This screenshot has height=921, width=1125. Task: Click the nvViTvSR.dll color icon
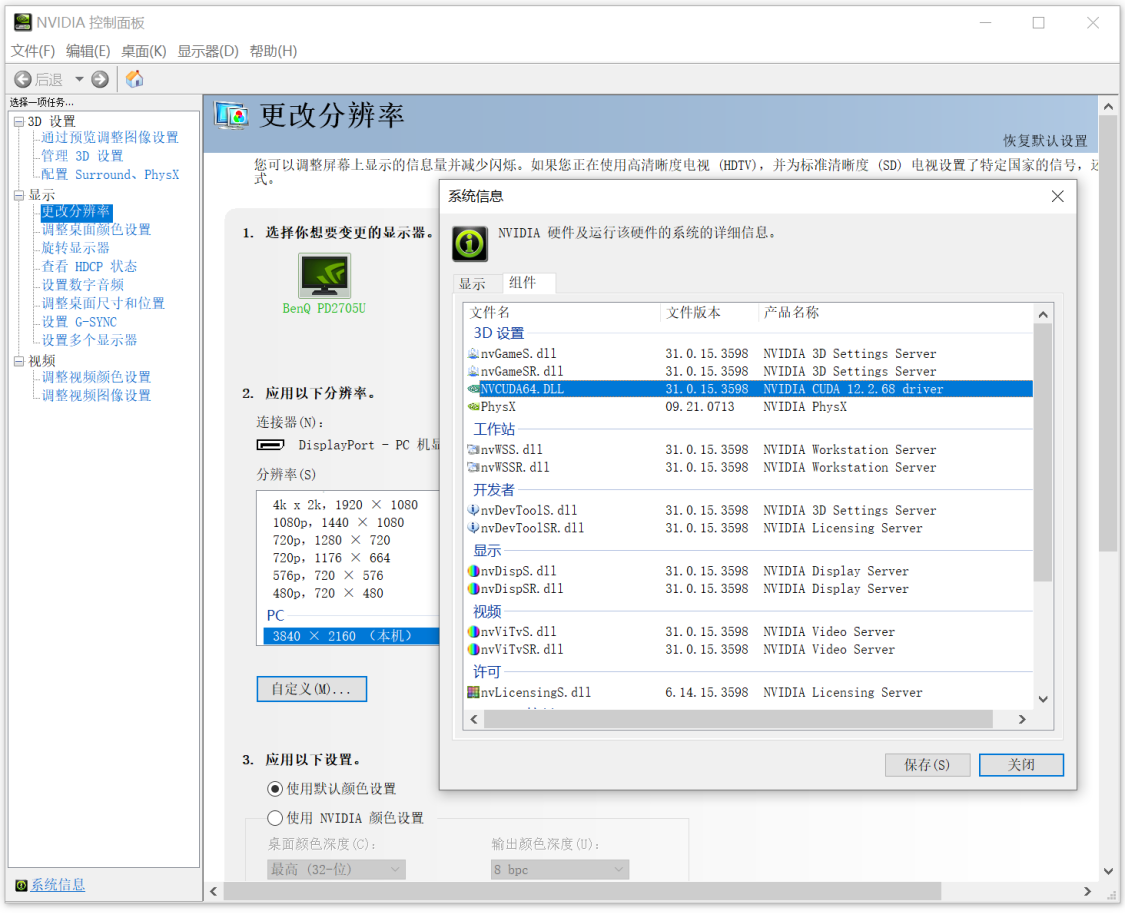[474, 649]
